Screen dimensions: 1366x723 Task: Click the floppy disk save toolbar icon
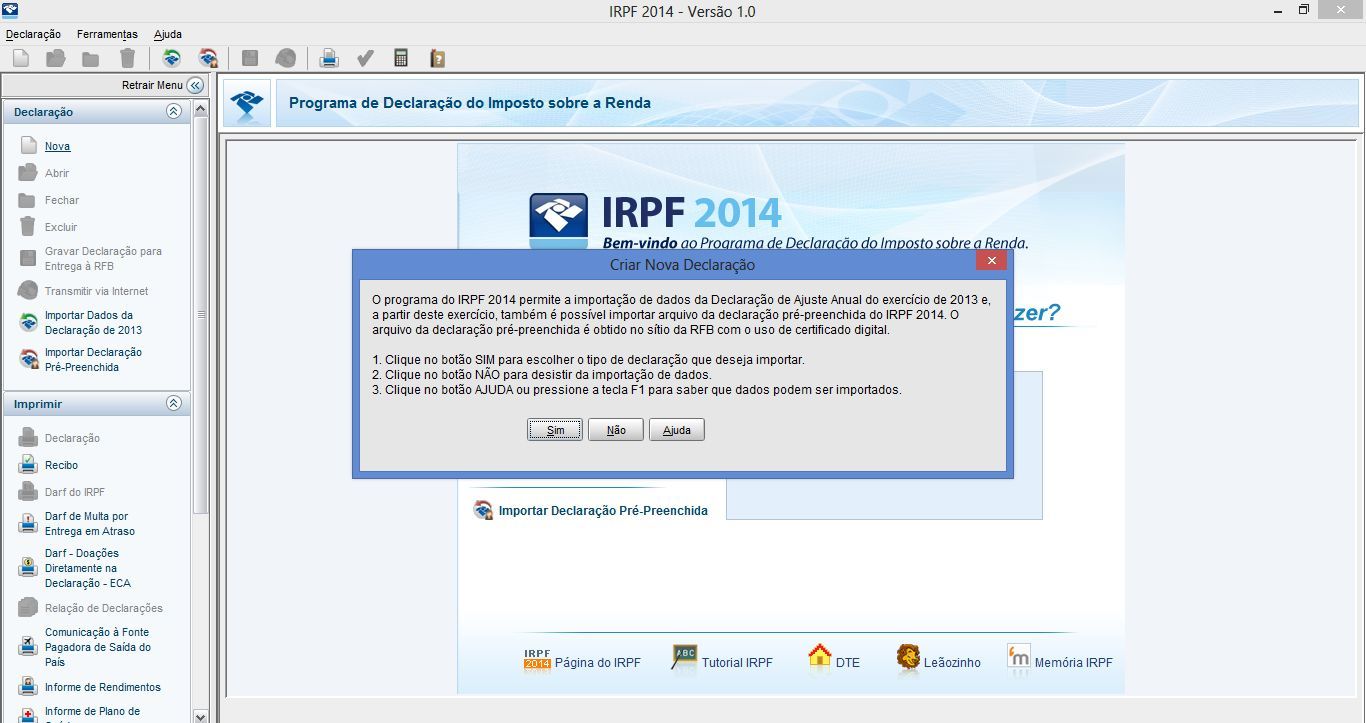point(250,58)
